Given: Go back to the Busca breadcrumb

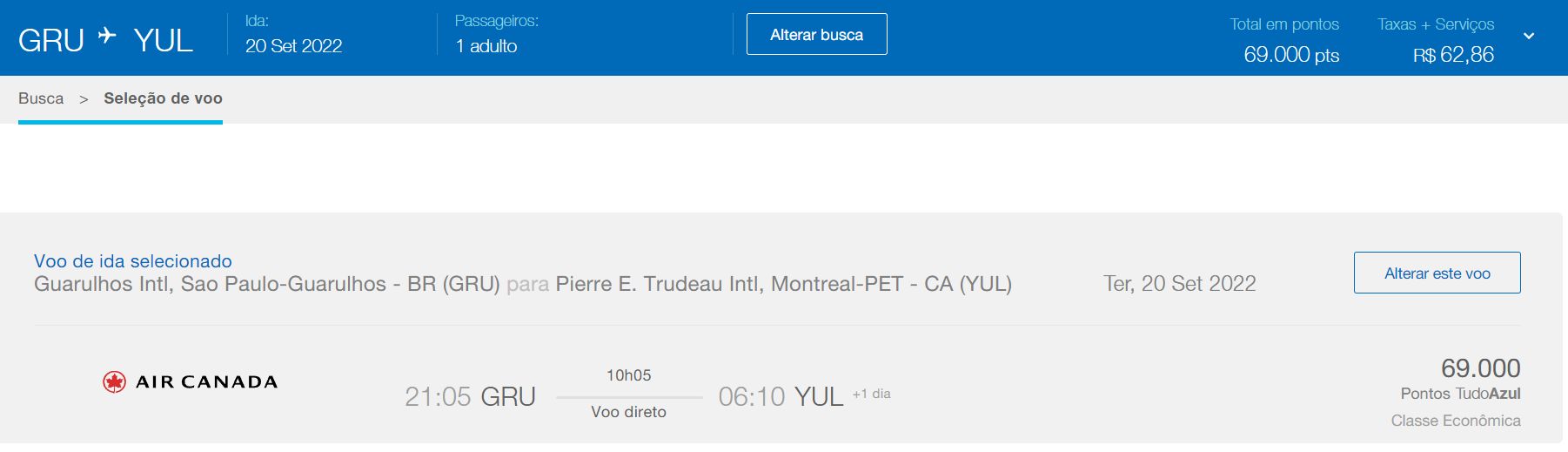Looking at the screenshot, I should point(41,98).
